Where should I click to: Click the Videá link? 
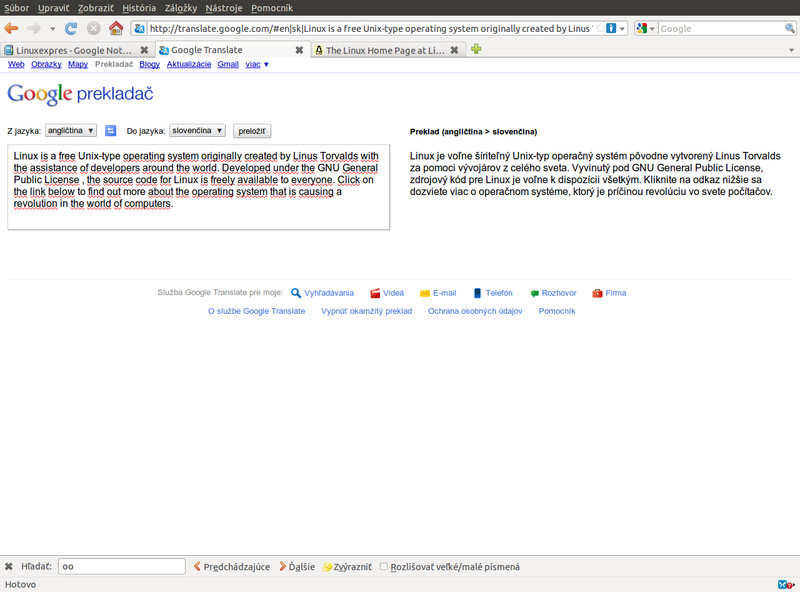coord(393,293)
